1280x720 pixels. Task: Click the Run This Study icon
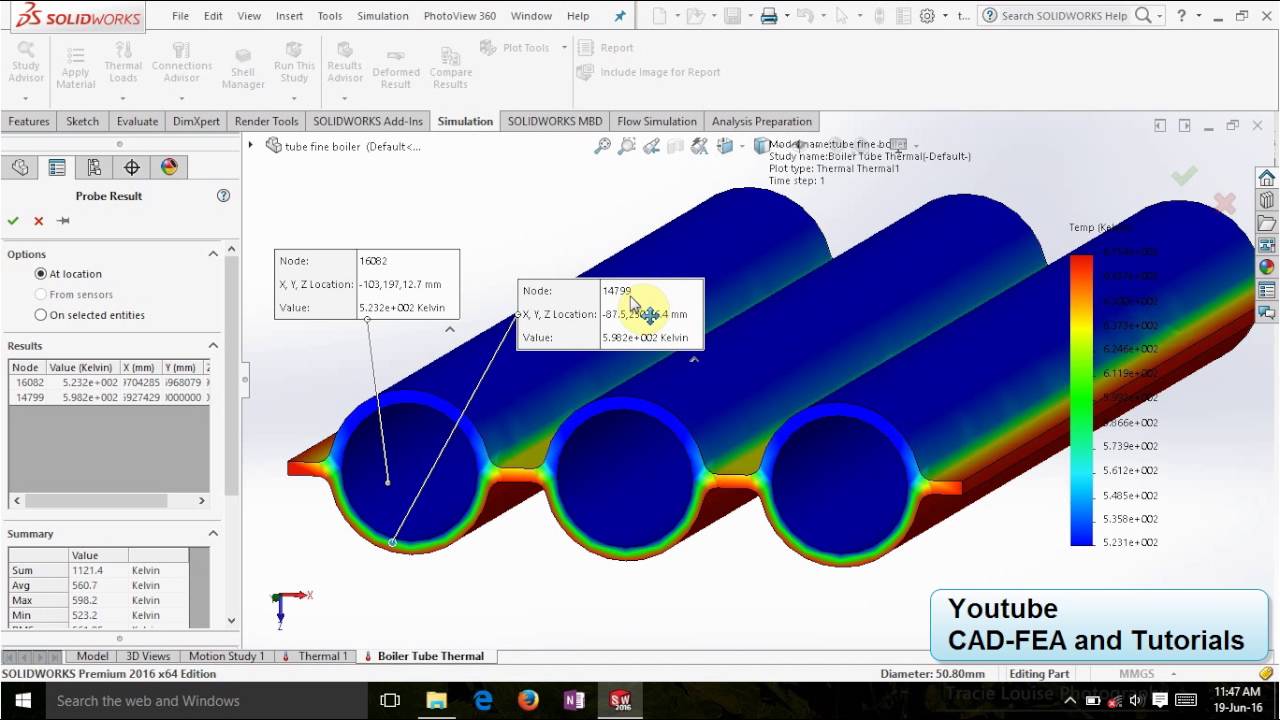[294, 52]
